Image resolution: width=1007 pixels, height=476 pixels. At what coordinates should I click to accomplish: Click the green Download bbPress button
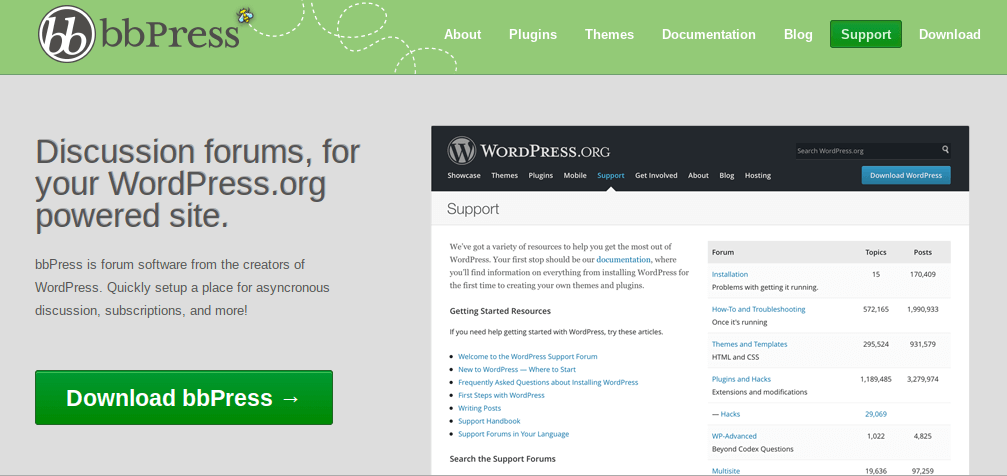click(184, 398)
